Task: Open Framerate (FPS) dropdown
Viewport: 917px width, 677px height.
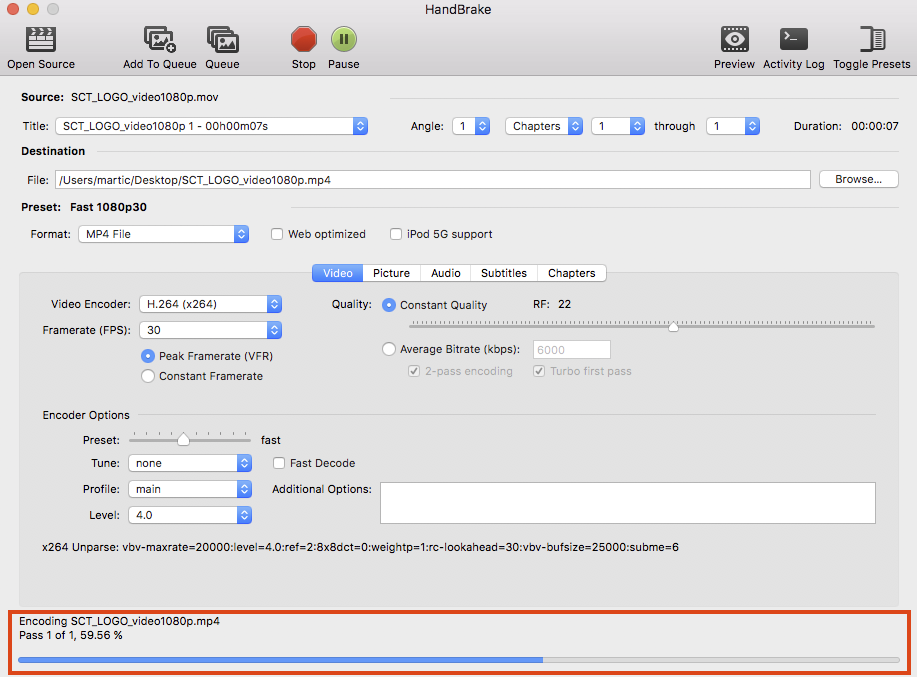Action: [x=211, y=330]
